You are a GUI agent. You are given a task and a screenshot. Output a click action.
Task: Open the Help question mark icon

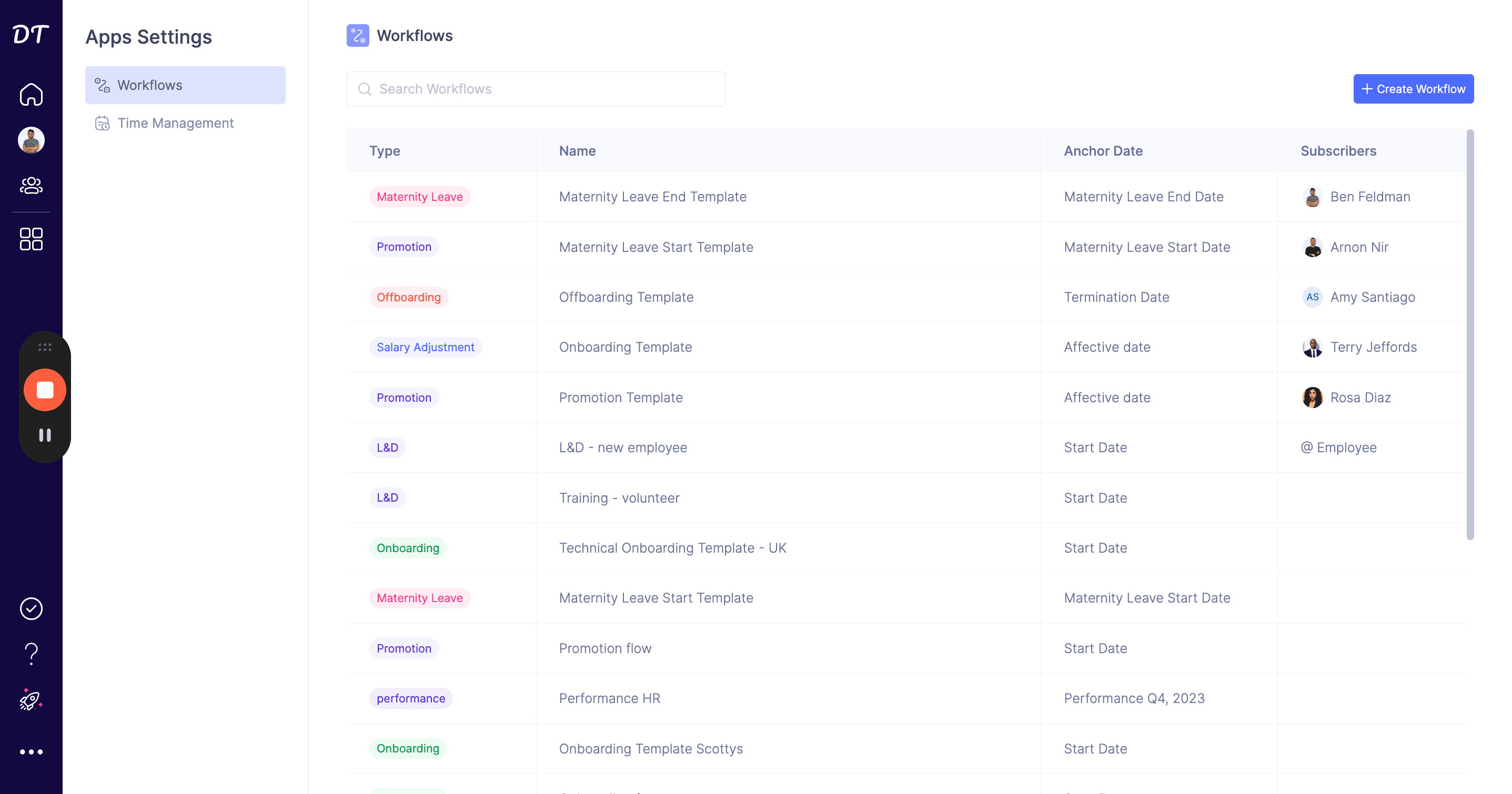[31, 654]
